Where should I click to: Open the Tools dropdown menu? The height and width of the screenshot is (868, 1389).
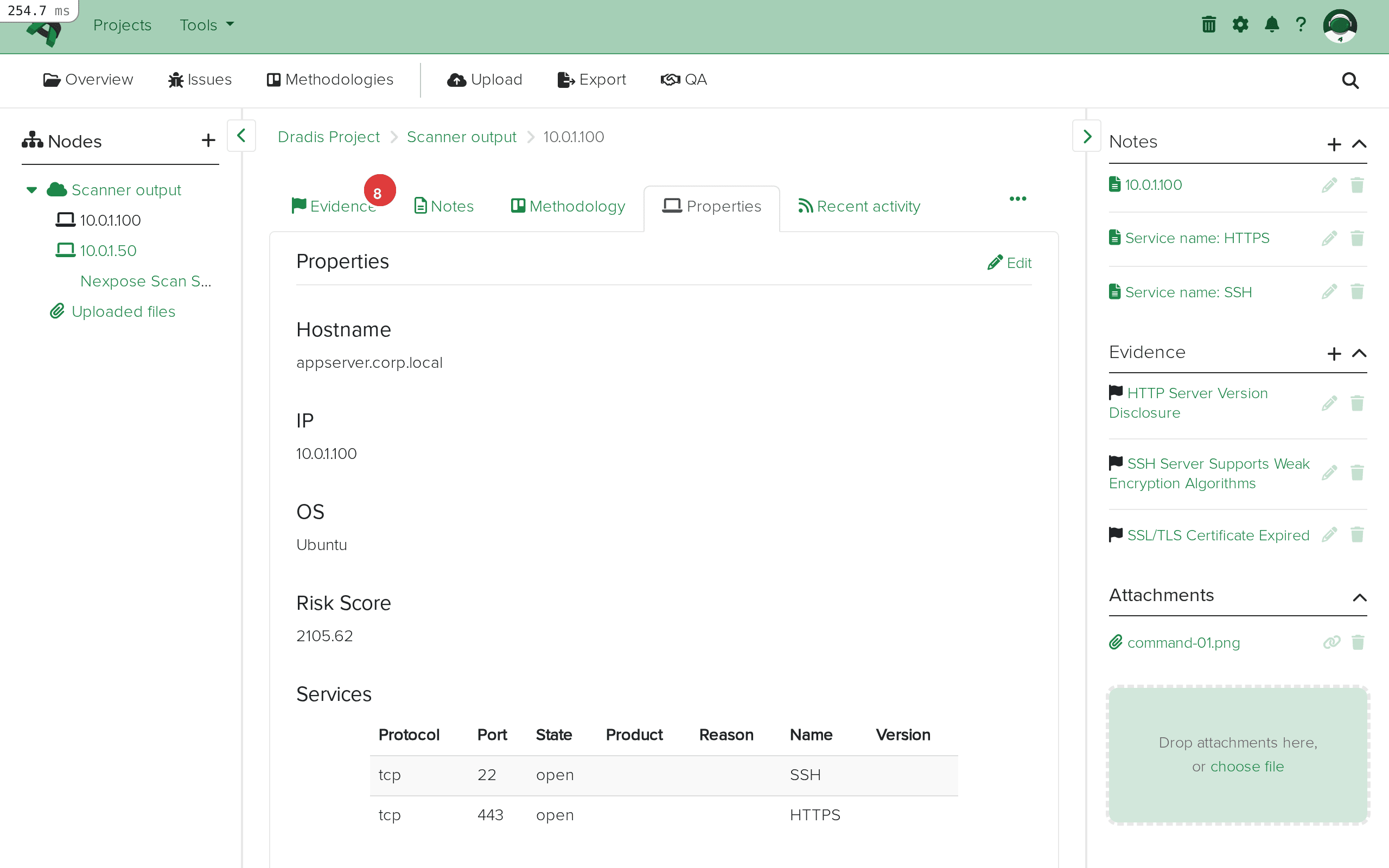pos(206,25)
